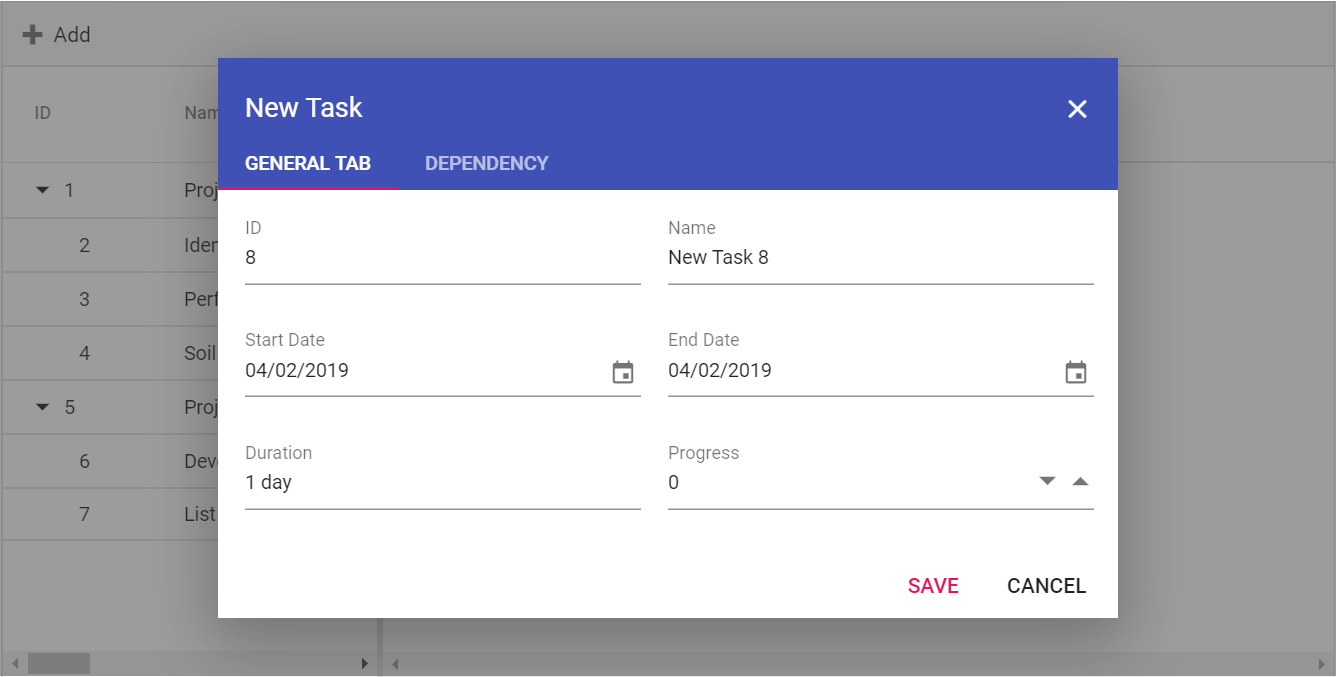
Task: Decrease Progress value with down arrow
Action: (1047, 481)
